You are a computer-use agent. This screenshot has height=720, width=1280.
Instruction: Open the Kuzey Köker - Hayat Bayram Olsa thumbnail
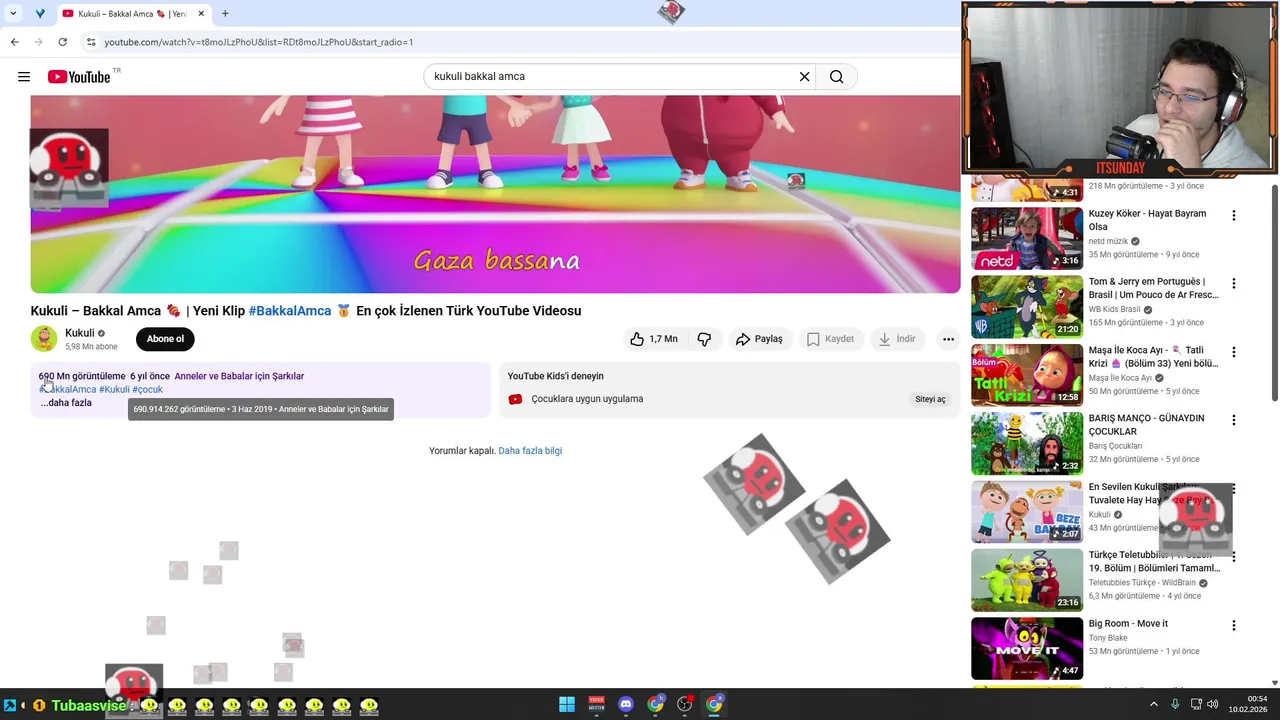(1027, 238)
